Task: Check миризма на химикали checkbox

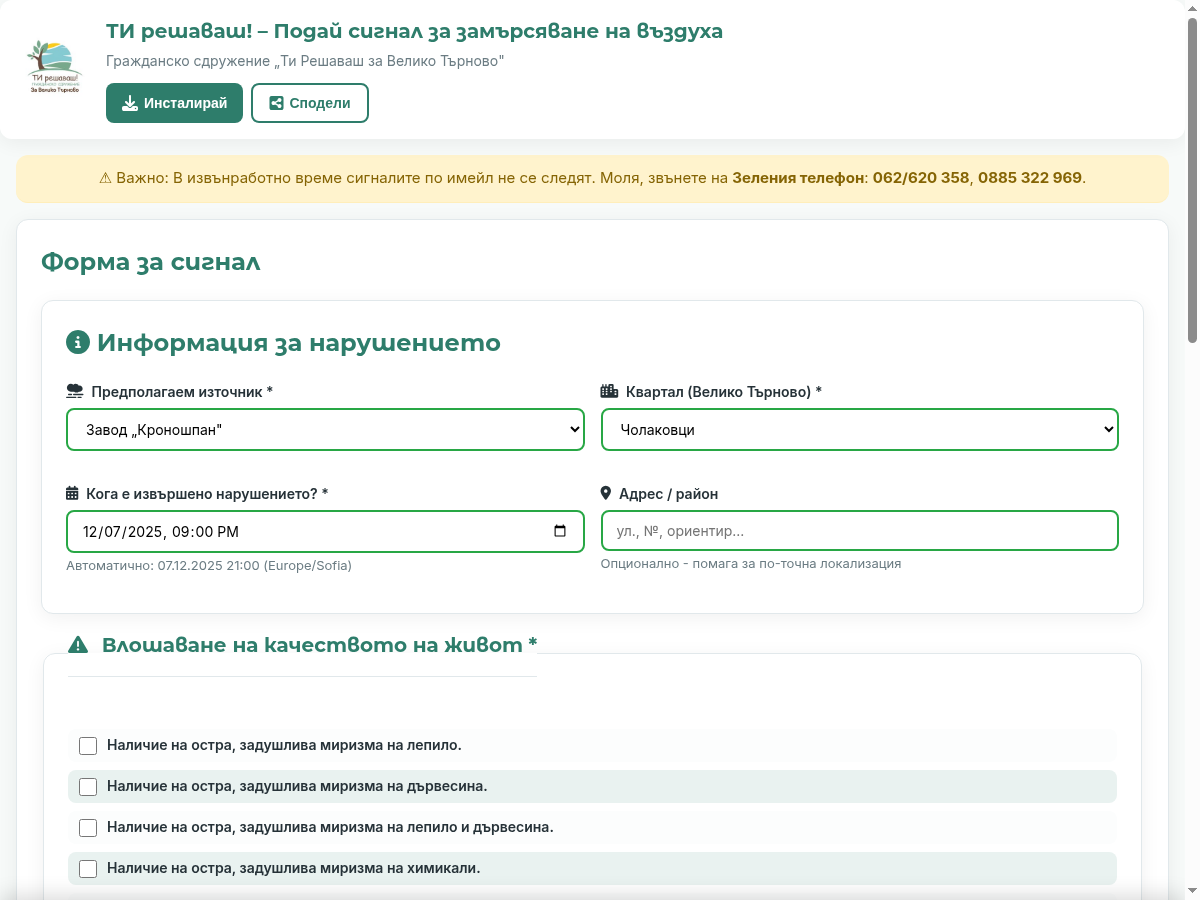Action: pyautogui.click(x=88, y=869)
